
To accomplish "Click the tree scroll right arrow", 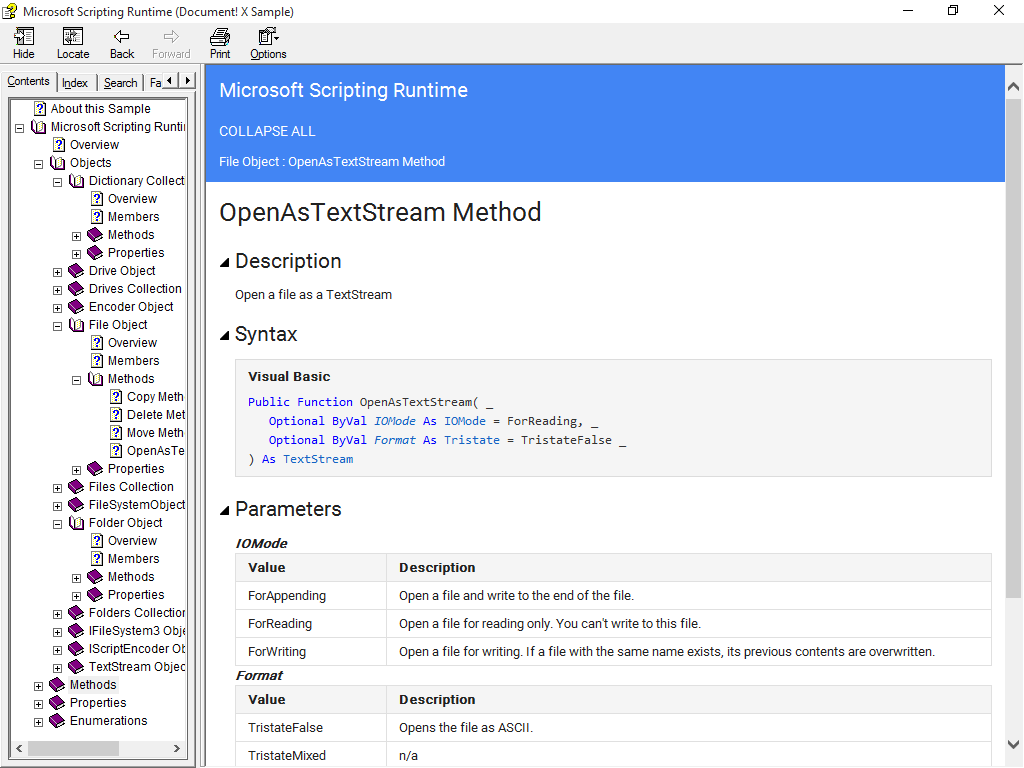I will coord(176,748).
